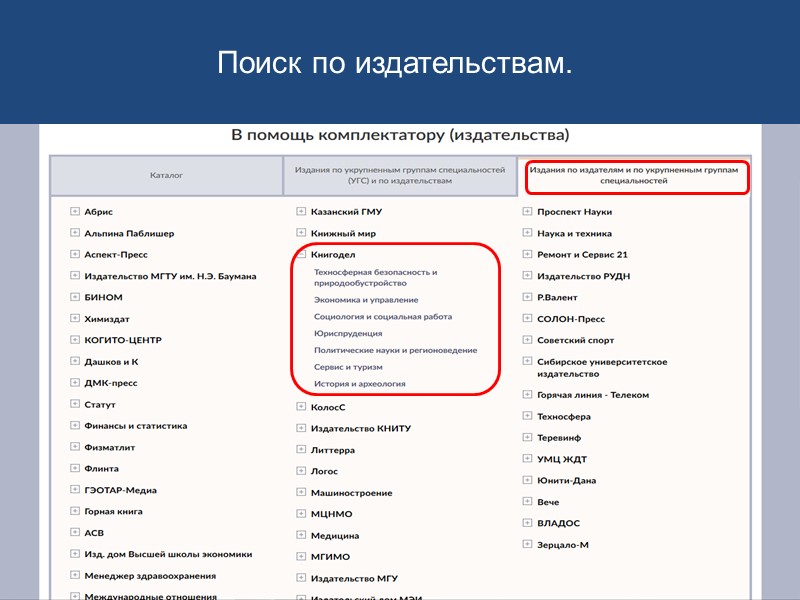Expand the Советский спорт node

coord(527,340)
